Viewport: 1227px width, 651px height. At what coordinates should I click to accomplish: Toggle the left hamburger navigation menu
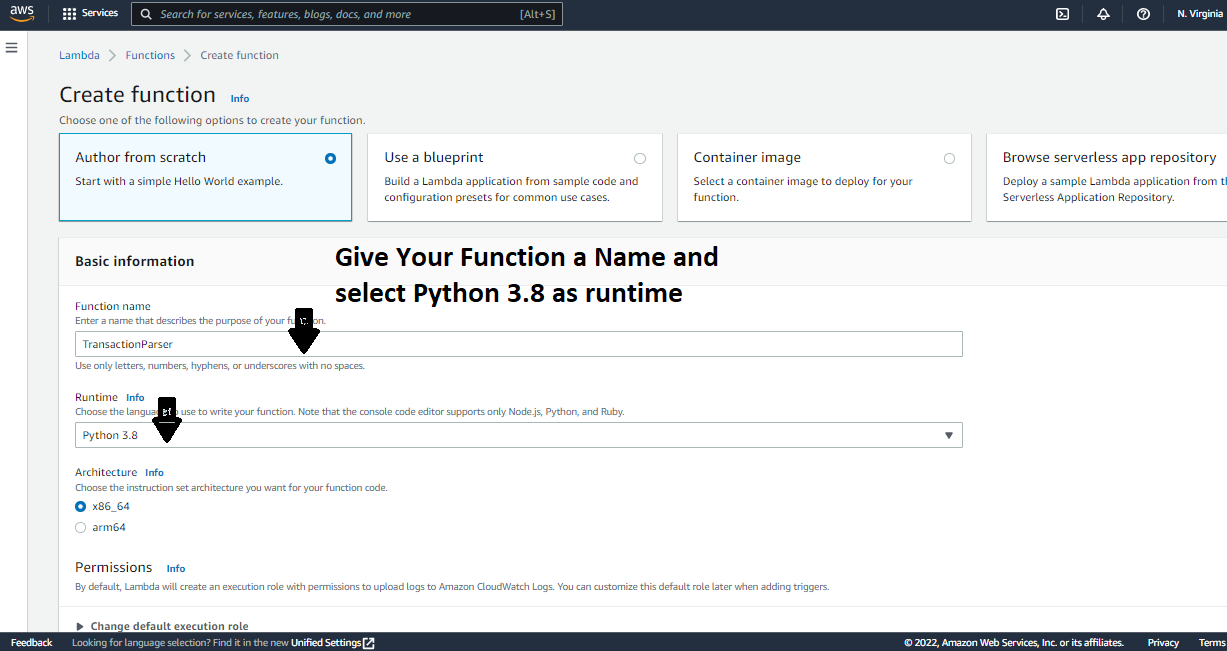12,48
